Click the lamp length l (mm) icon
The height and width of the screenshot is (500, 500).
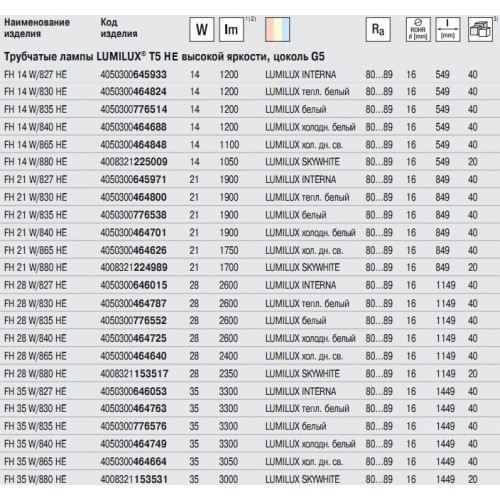pyautogui.click(x=448, y=30)
